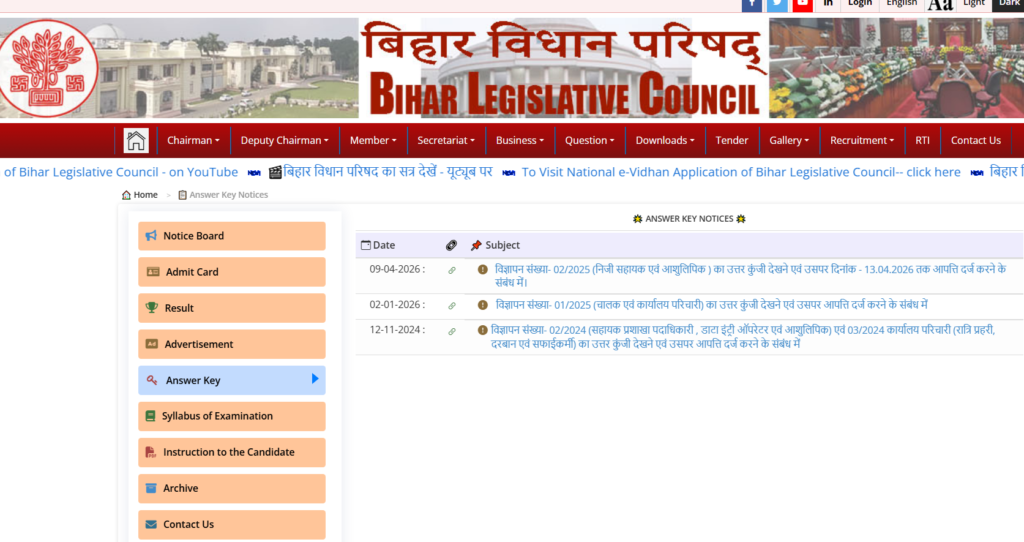Open the 01/2025 answer key notice link
This screenshot has width=1024, height=542.
pos(711,305)
